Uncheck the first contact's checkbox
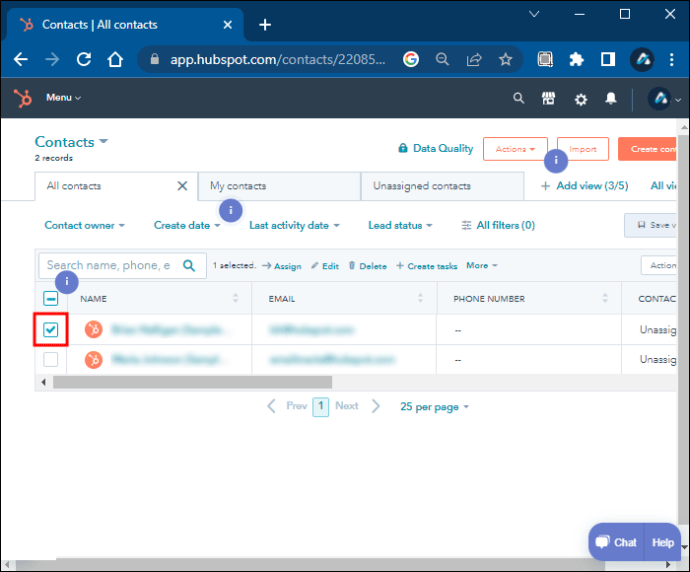This screenshot has height=572, width=690. pyautogui.click(x=51, y=330)
